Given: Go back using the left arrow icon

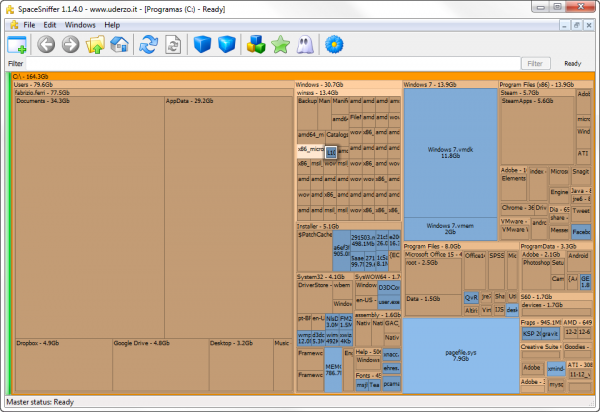Looking at the screenshot, I should pyautogui.click(x=46, y=44).
